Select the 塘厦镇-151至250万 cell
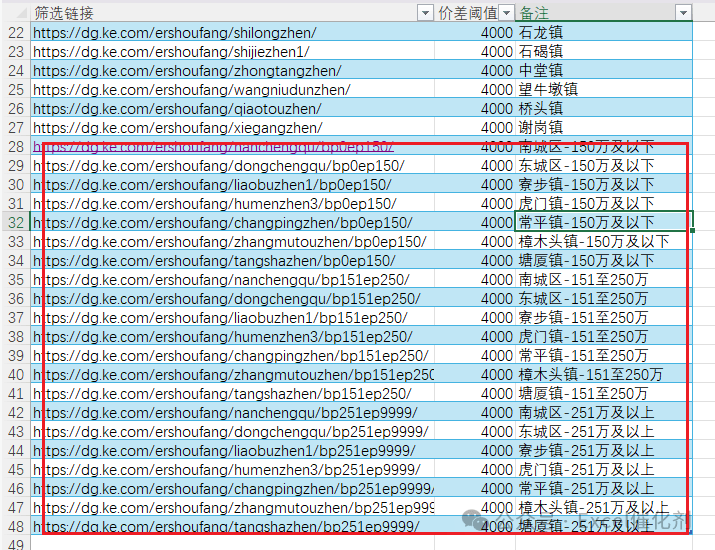Image resolution: width=715 pixels, height=550 pixels. pos(604,394)
